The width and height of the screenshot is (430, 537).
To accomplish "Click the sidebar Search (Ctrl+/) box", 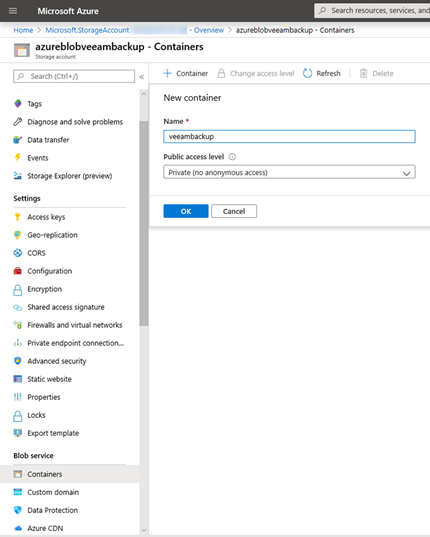I will (x=74, y=76).
